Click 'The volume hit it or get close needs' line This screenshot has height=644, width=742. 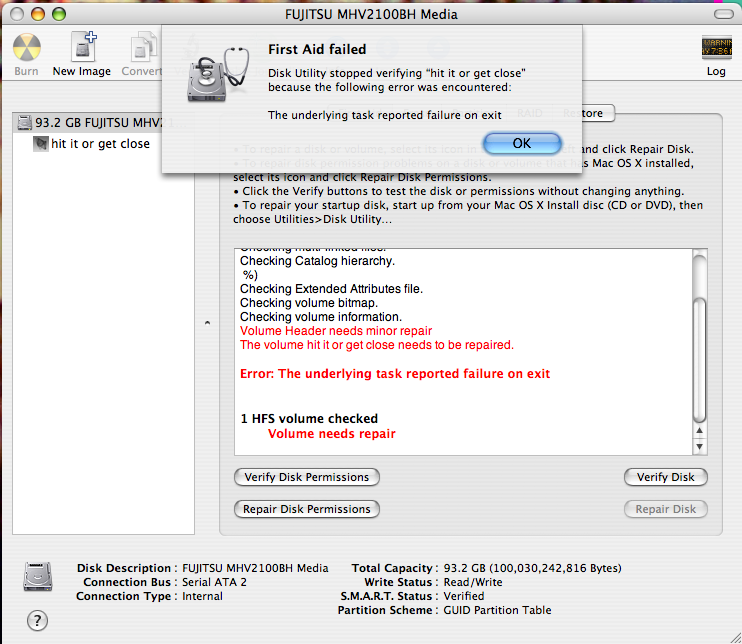tap(377, 345)
